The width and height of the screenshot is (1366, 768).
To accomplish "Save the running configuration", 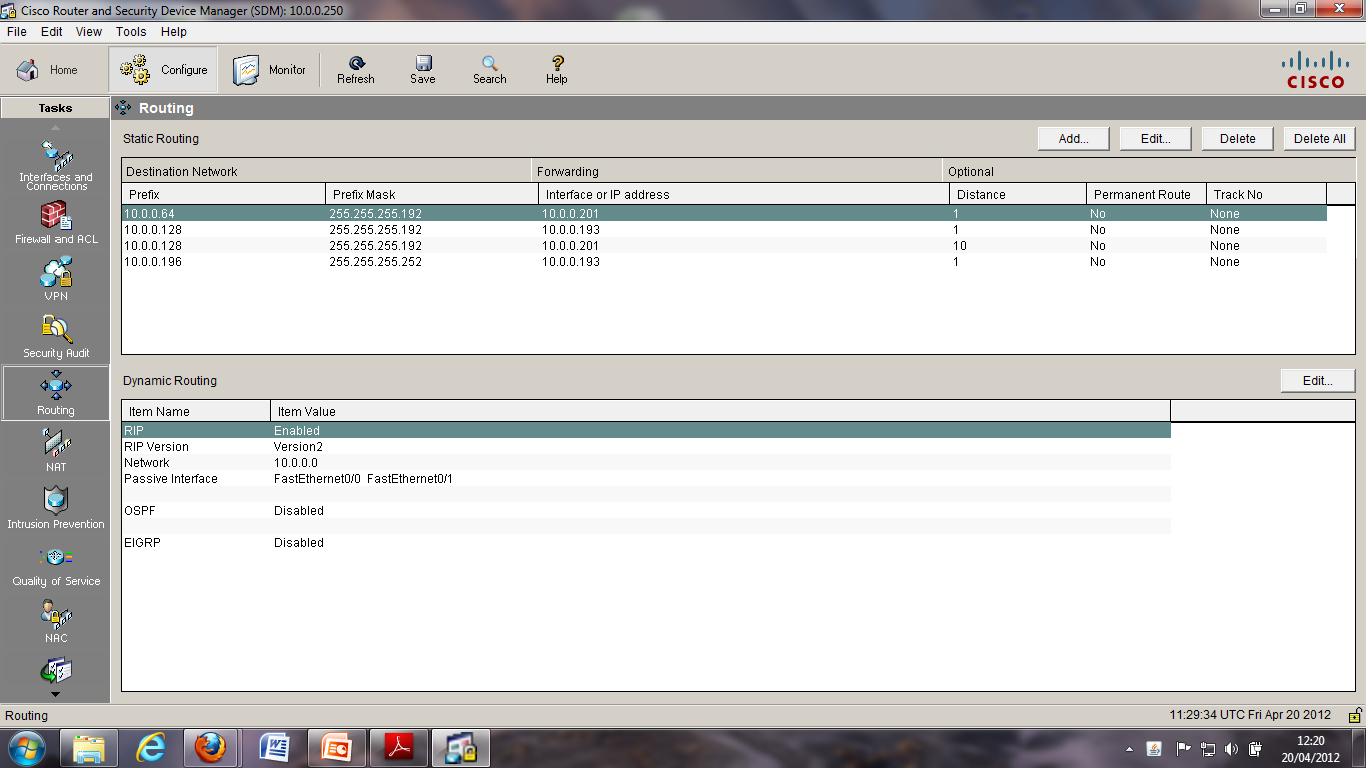I will [x=423, y=70].
